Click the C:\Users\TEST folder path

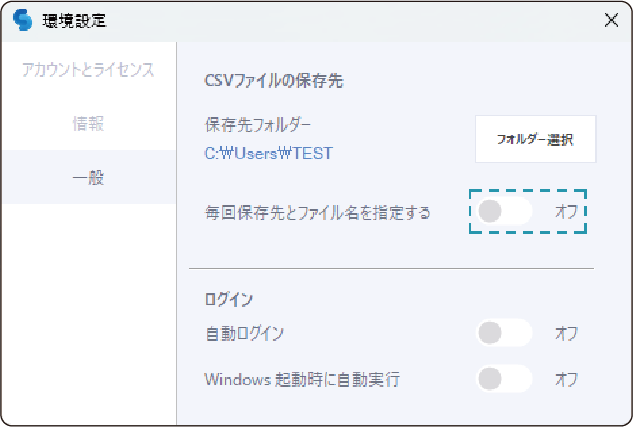pyautogui.click(x=268, y=153)
